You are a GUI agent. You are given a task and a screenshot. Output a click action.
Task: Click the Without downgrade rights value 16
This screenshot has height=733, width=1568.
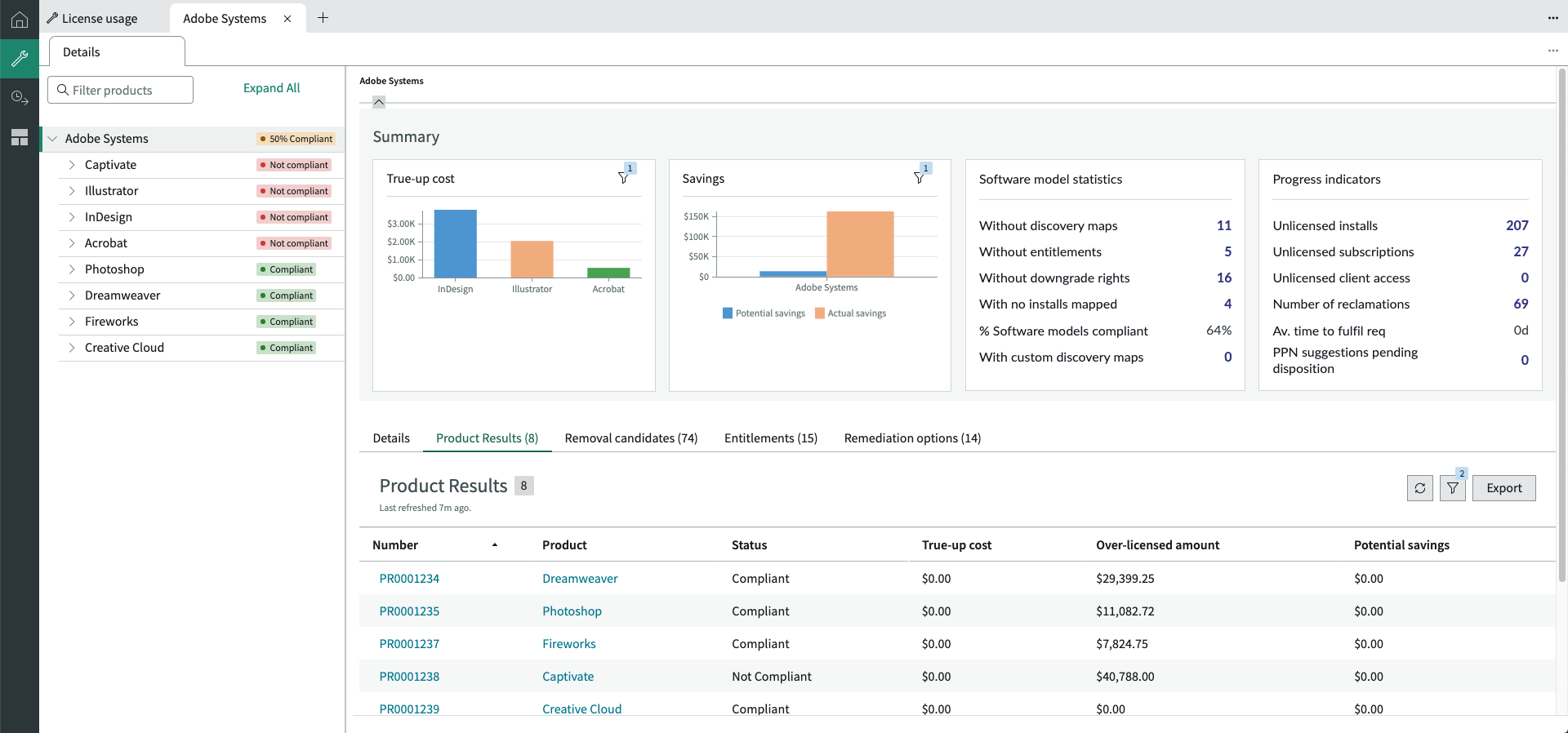[x=1224, y=278]
